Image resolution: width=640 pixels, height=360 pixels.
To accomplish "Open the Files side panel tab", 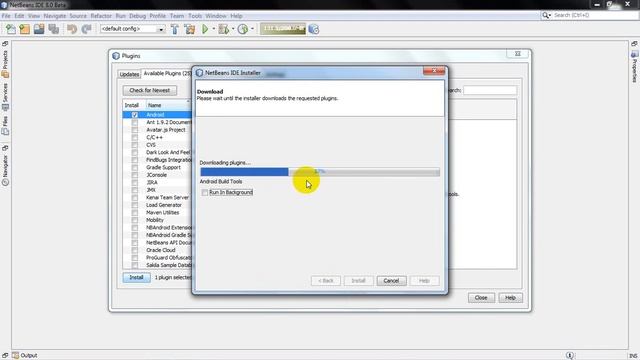I will 5,126.
